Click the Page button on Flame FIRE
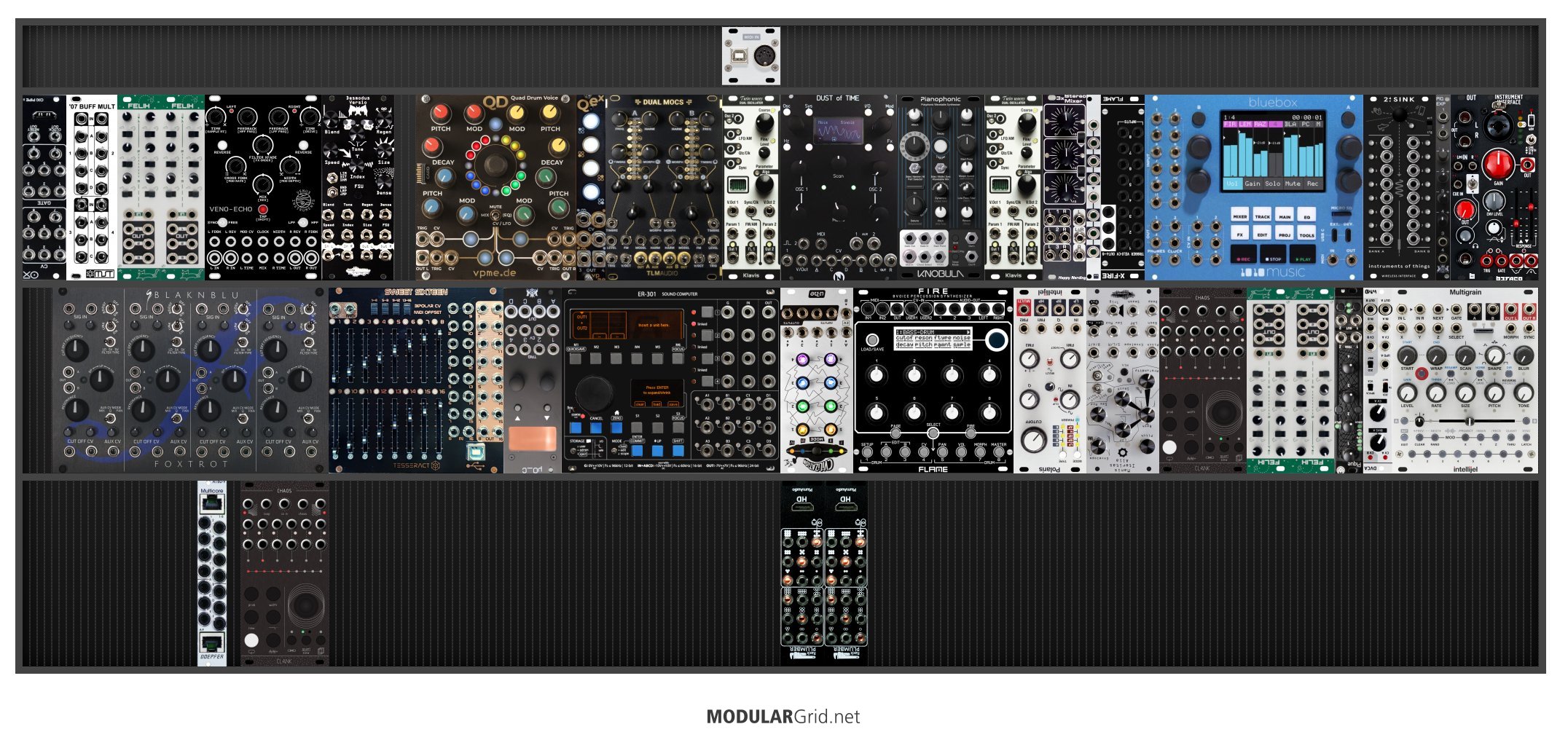This screenshot has height=732, width=1568. pos(895,433)
